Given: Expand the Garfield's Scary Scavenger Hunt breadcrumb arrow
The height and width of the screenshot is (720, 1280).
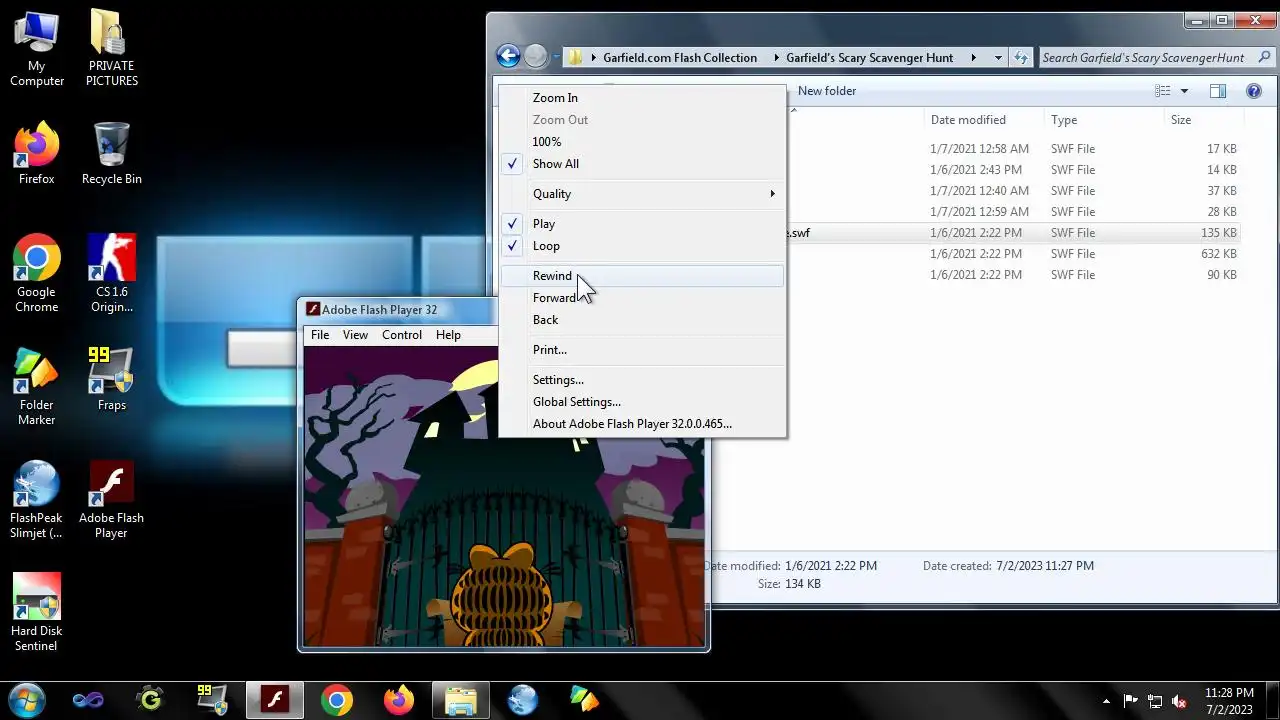Looking at the screenshot, I should [x=973, y=57].
